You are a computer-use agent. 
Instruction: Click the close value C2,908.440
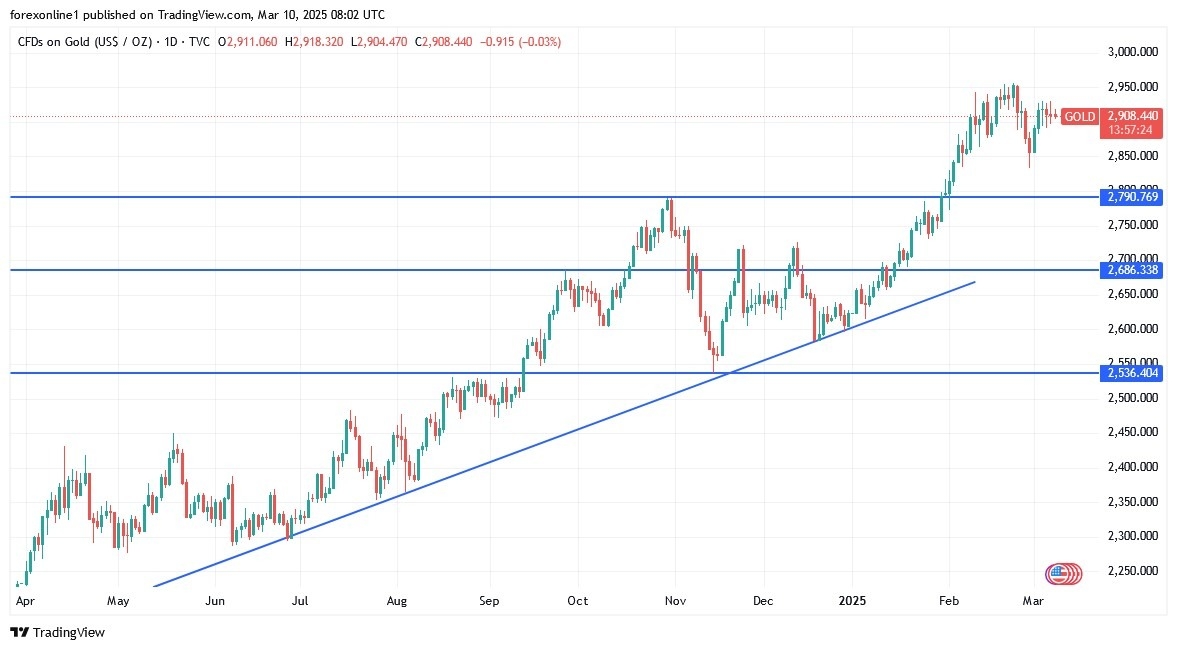444,42
